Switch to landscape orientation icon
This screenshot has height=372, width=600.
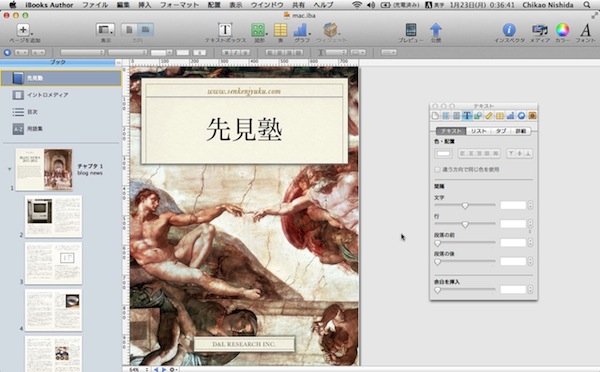pyautogui.click(x=145, y=30)
